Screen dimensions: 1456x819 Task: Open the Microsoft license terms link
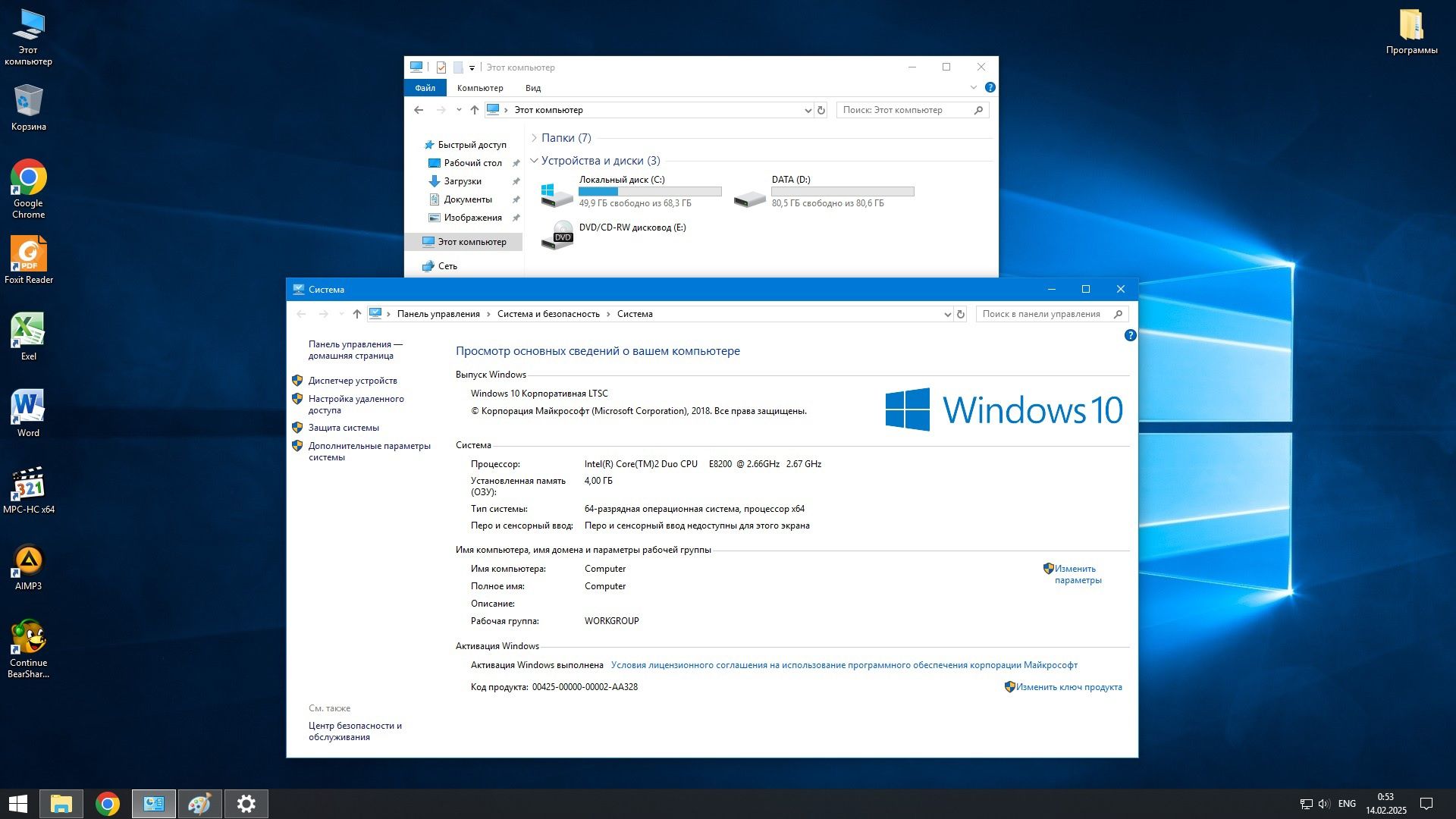click(x=844, y=665)
